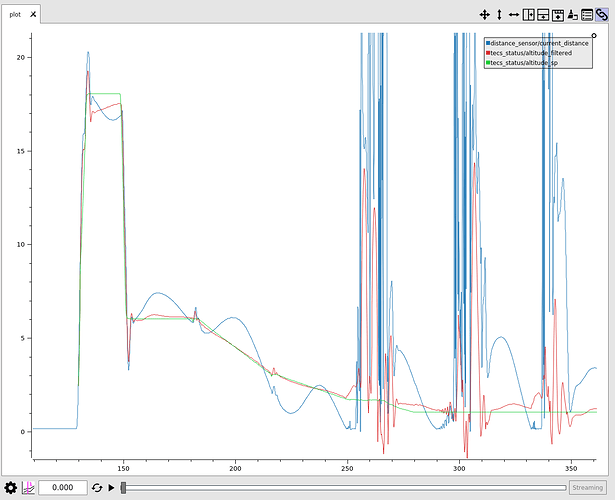615x500 pixels.
Task: Click the time slider handle
Action: point(123,488)
